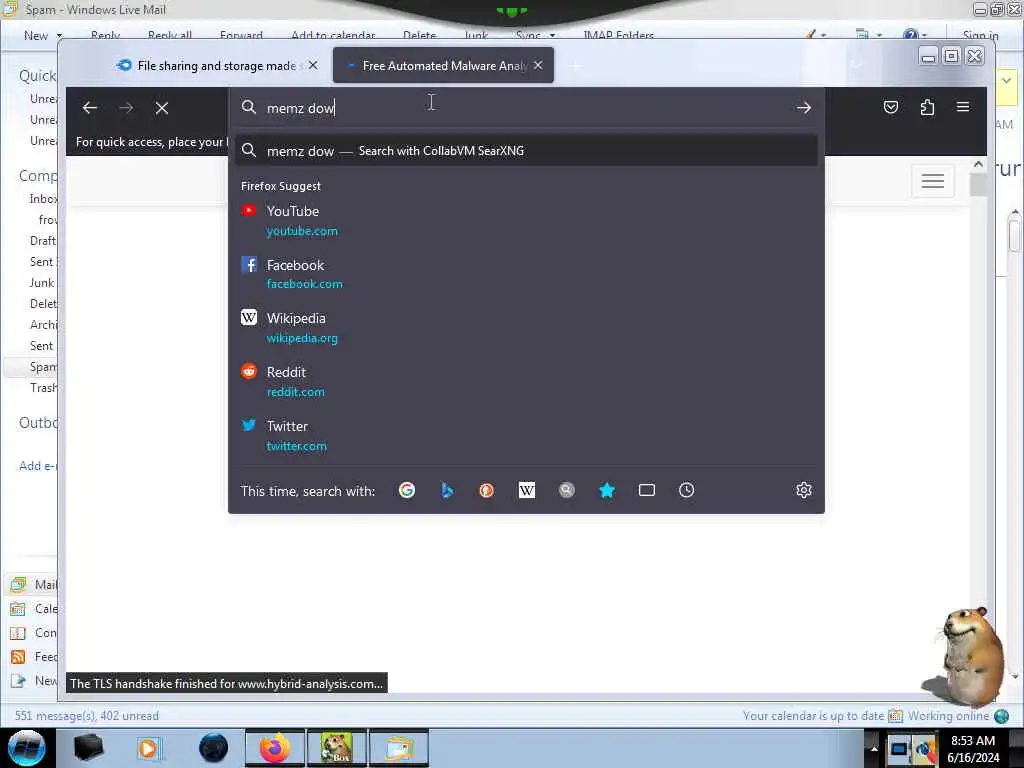Open the black box taskbar icon
Image resolution: width=1024 pixels, height=768 pixels.
point(88,748)
